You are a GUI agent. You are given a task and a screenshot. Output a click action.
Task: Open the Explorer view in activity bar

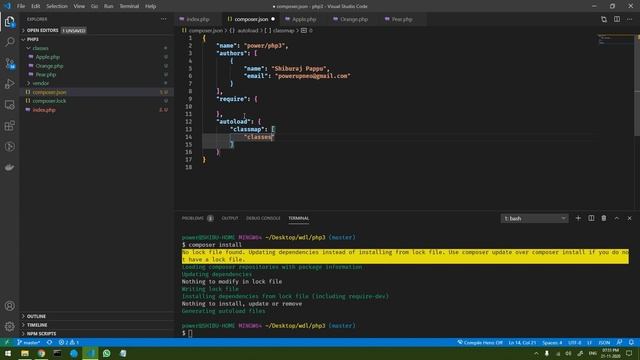coord(9,22)
